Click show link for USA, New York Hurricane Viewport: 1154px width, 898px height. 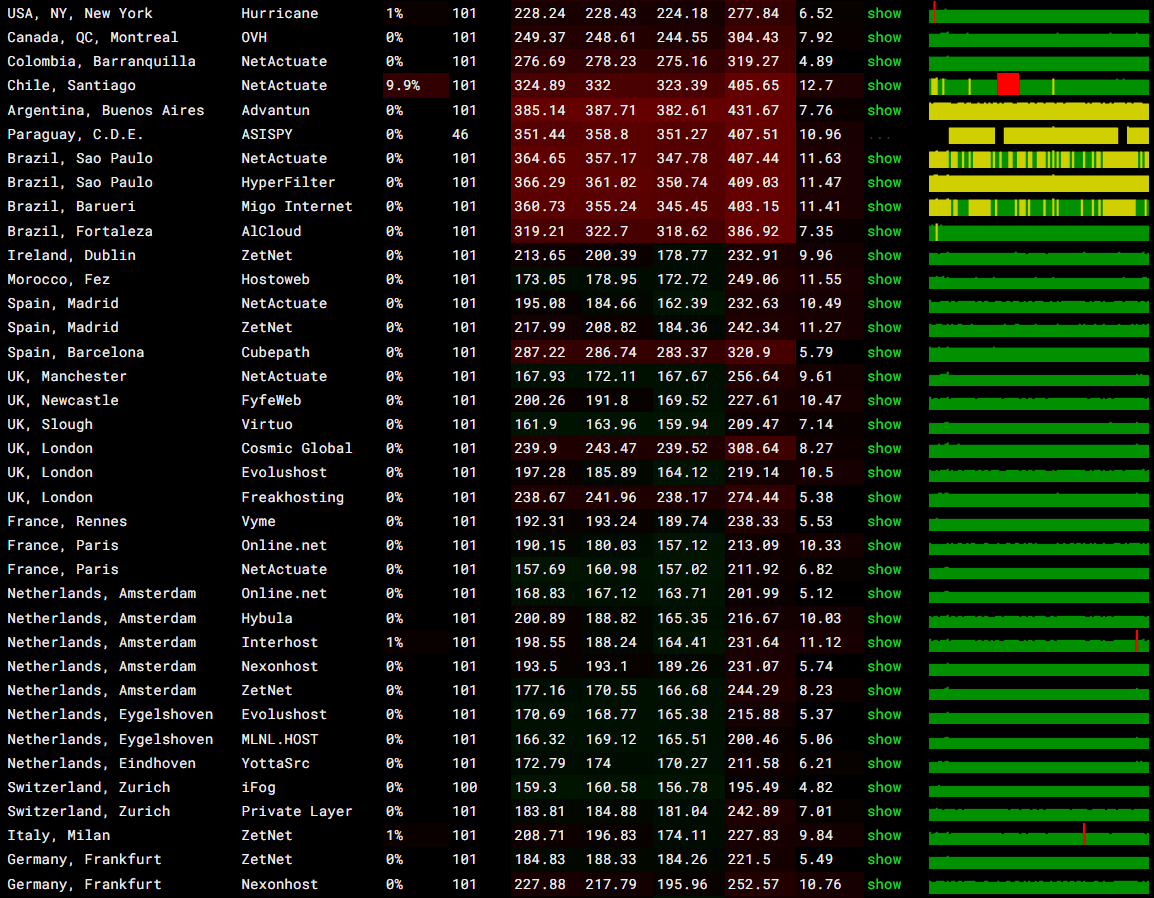click(x=884, y=13)
